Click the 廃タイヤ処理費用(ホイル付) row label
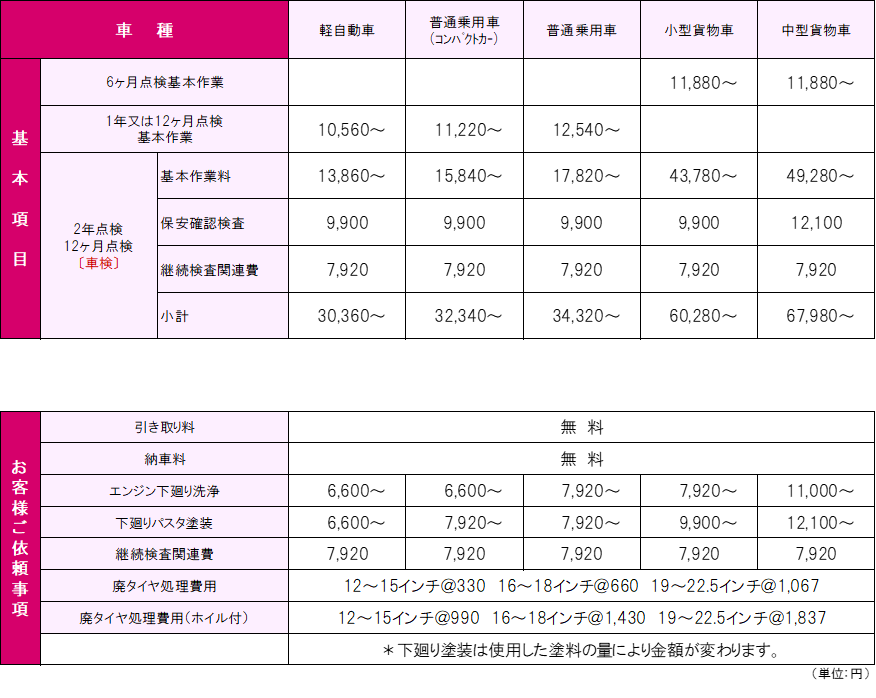The height and width of the screenshot is (698, 876). tap(164, 618)
